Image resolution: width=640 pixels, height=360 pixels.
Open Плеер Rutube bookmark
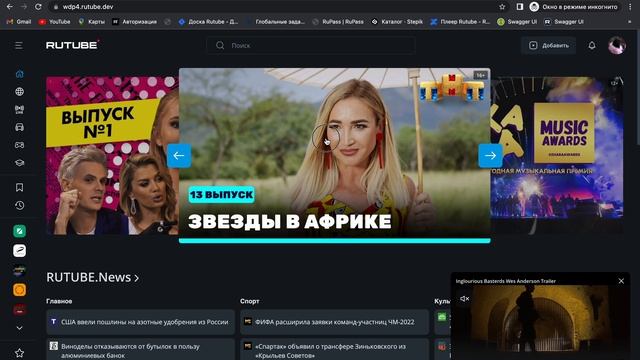[460, 22]
